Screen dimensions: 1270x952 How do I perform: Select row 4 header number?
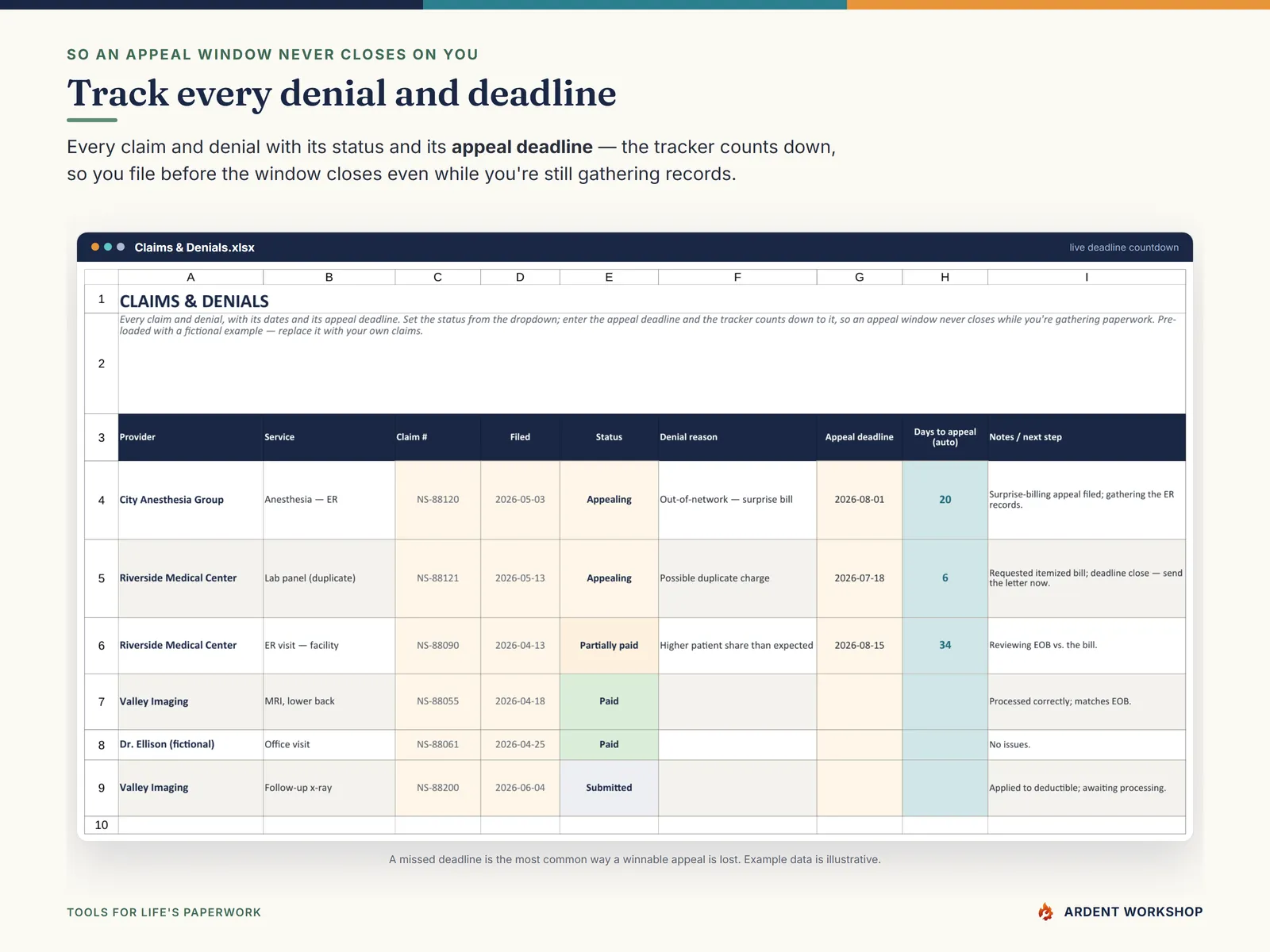point(102,500)
